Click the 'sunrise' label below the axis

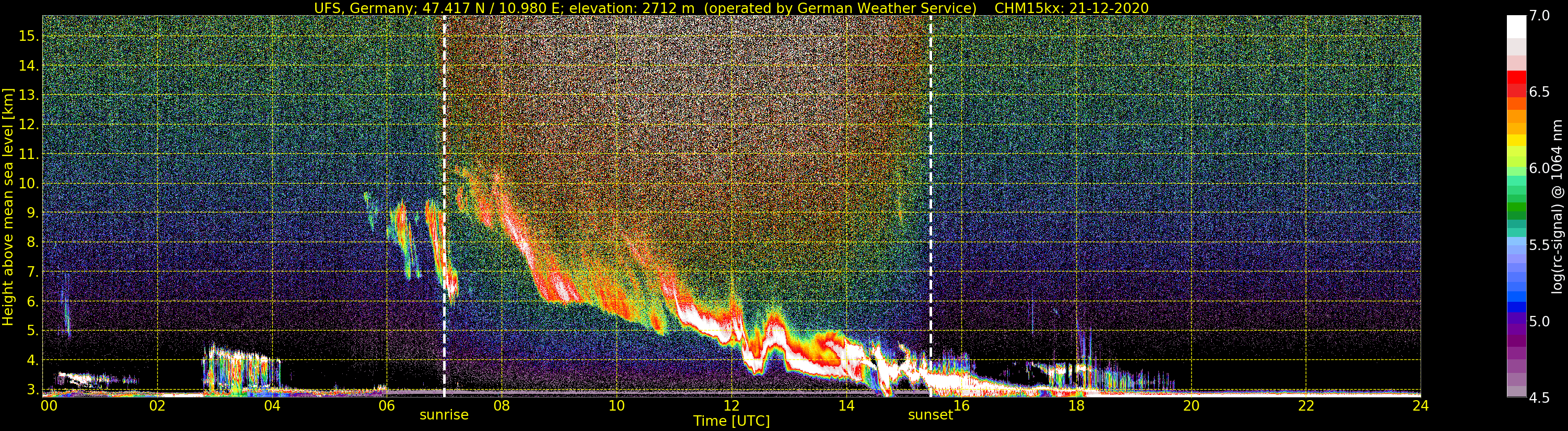[x=444, y=415]
